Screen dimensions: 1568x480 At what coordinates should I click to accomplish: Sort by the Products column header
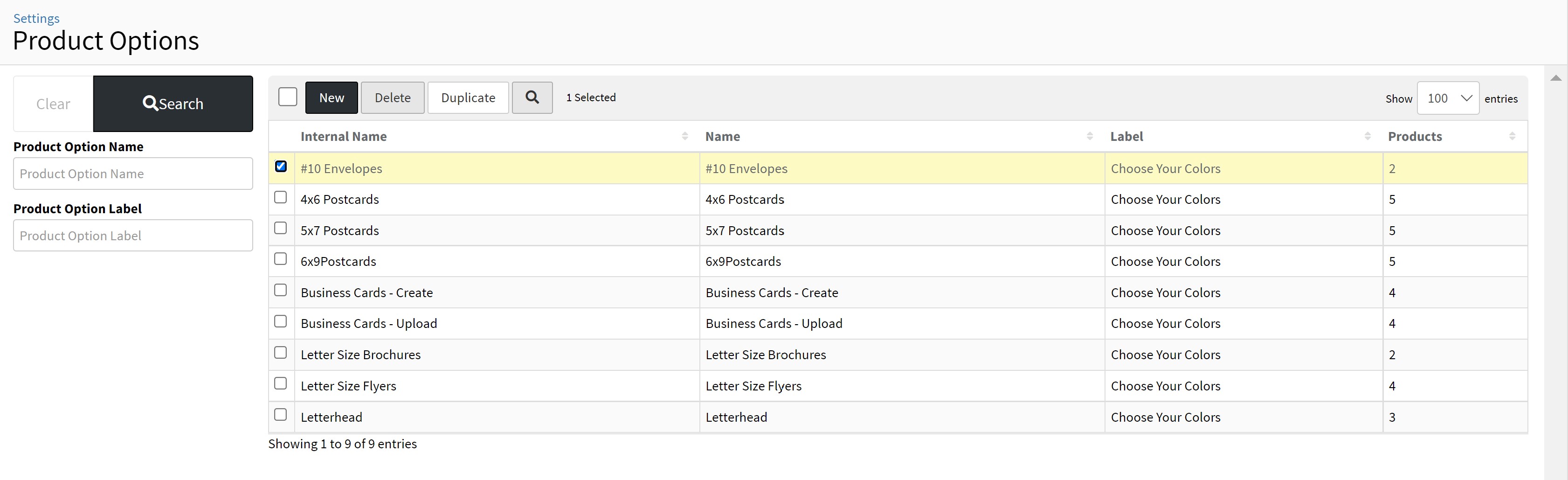[x=1415, y=137]
